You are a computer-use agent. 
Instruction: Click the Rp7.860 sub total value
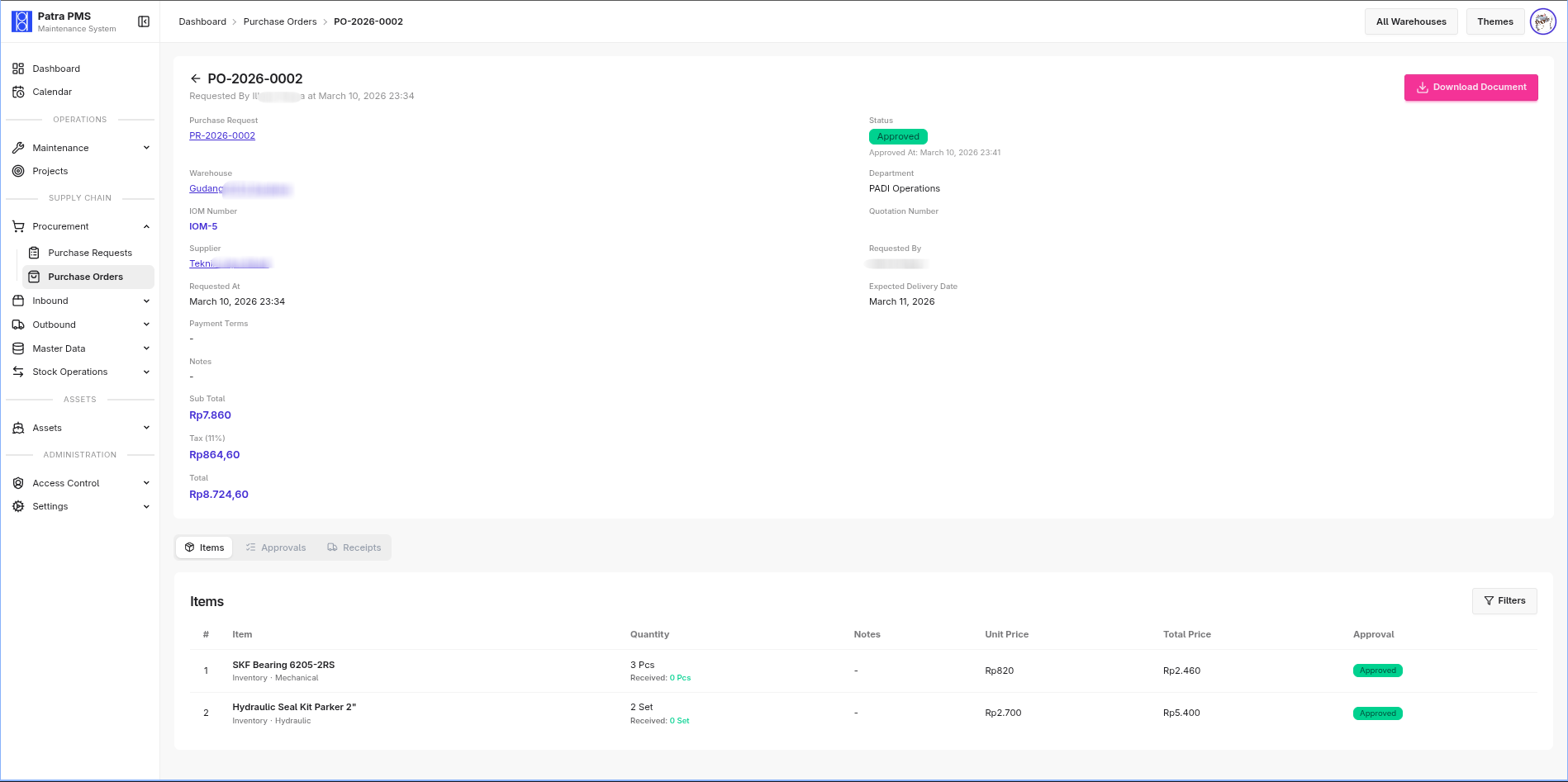point(210,415)
